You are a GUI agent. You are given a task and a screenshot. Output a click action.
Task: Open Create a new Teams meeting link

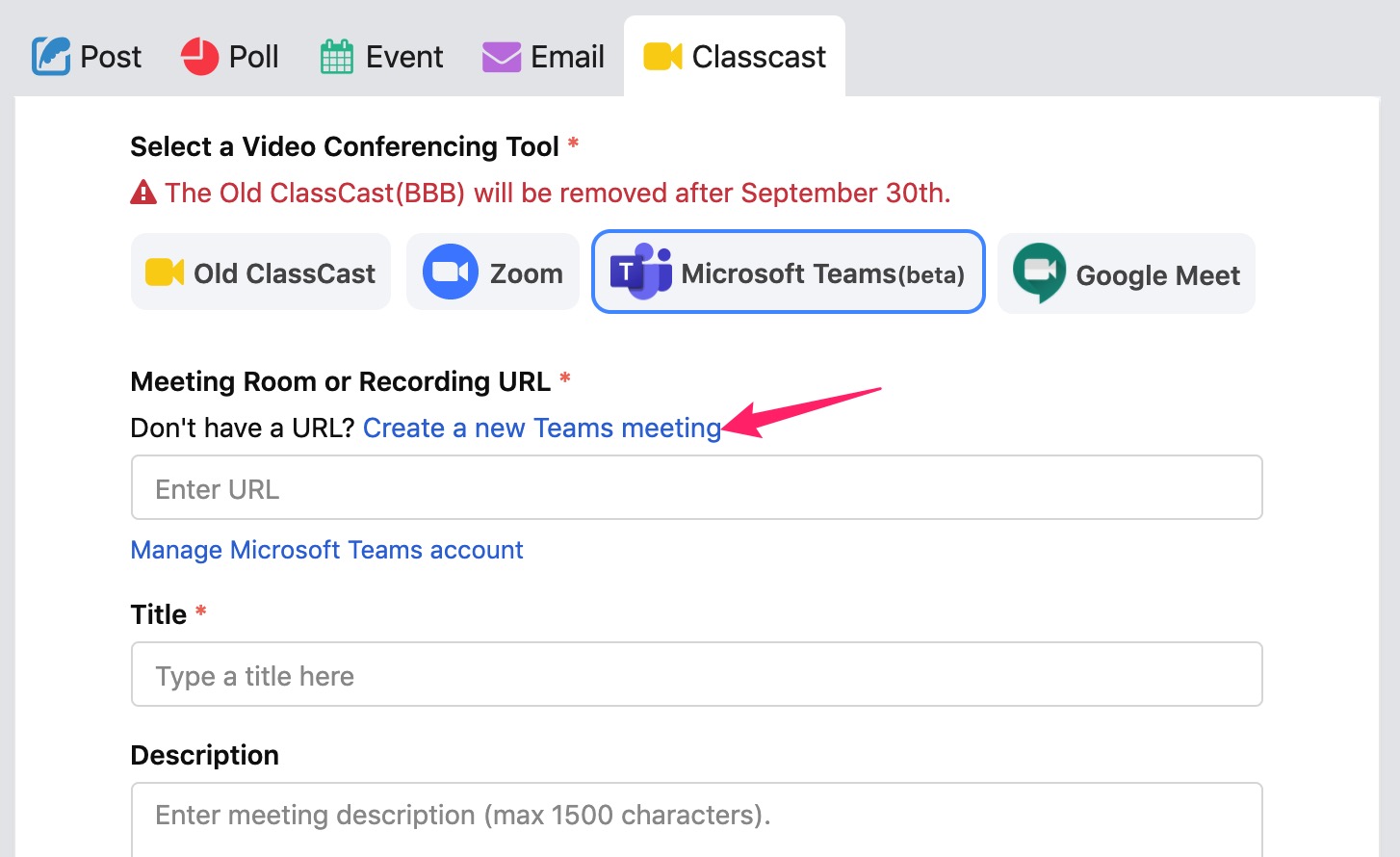click(x=542, y=428)
